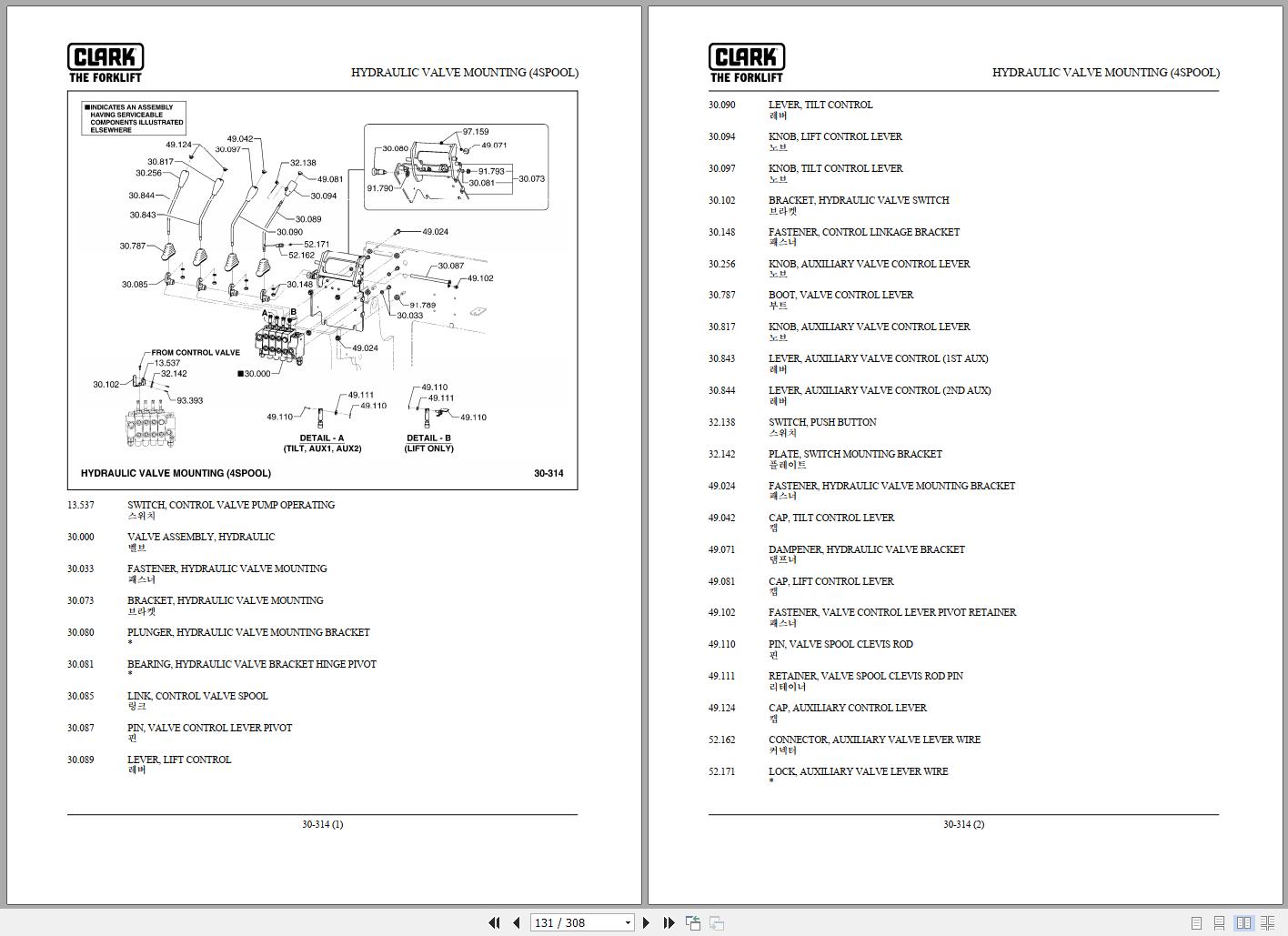Jump to the last page
1288x936 pixels.
pos(669,922)
